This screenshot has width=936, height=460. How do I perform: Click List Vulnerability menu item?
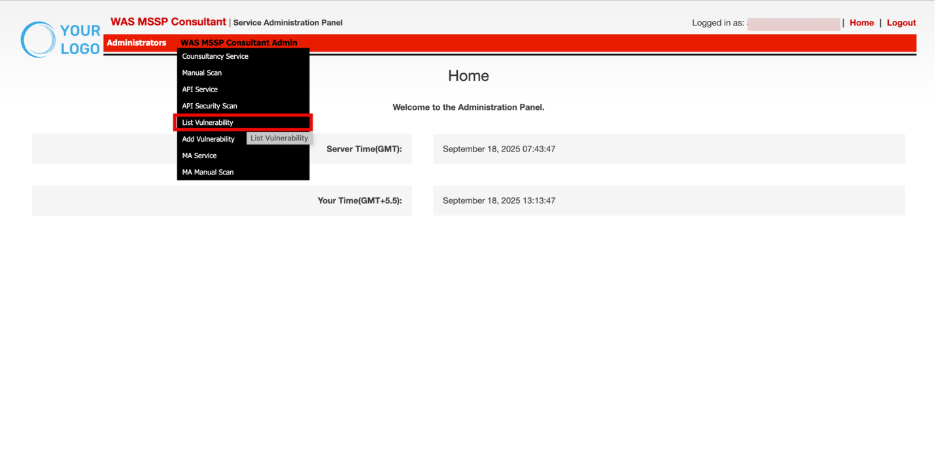pyautogui.click(x=243, y=122)
